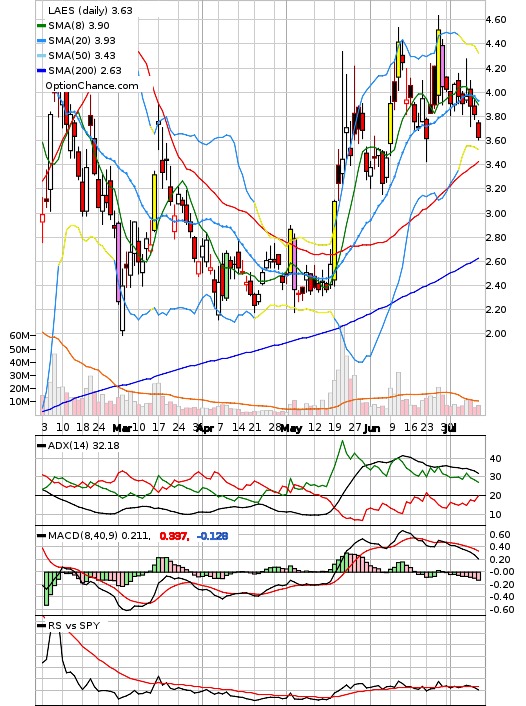This screenshot has height=706, width=526.
Task: Select the SMA(50) 3.43 legend label
Action: (x=82, y=55)
